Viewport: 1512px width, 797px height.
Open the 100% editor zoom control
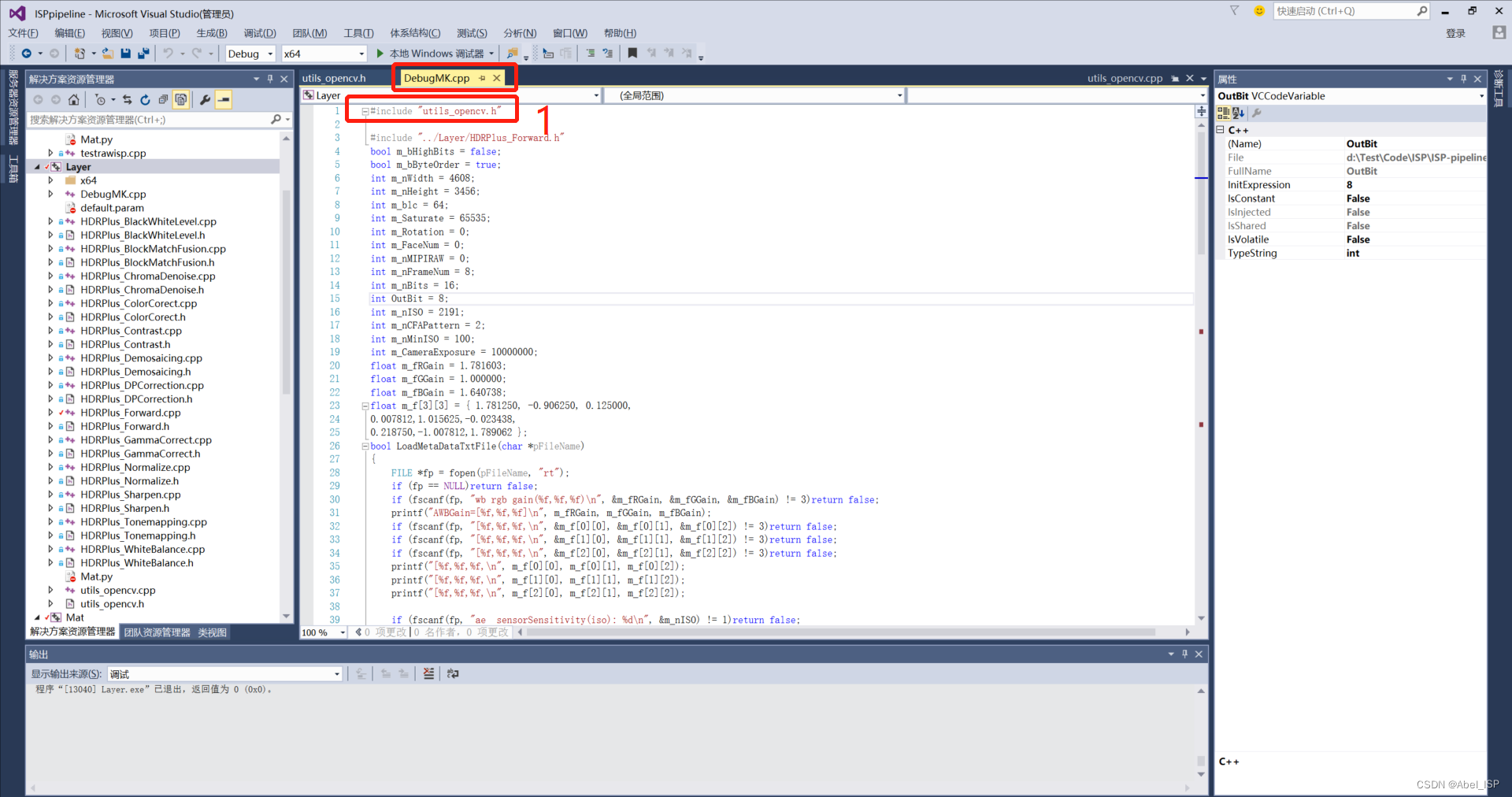click(x=321, y=632)
